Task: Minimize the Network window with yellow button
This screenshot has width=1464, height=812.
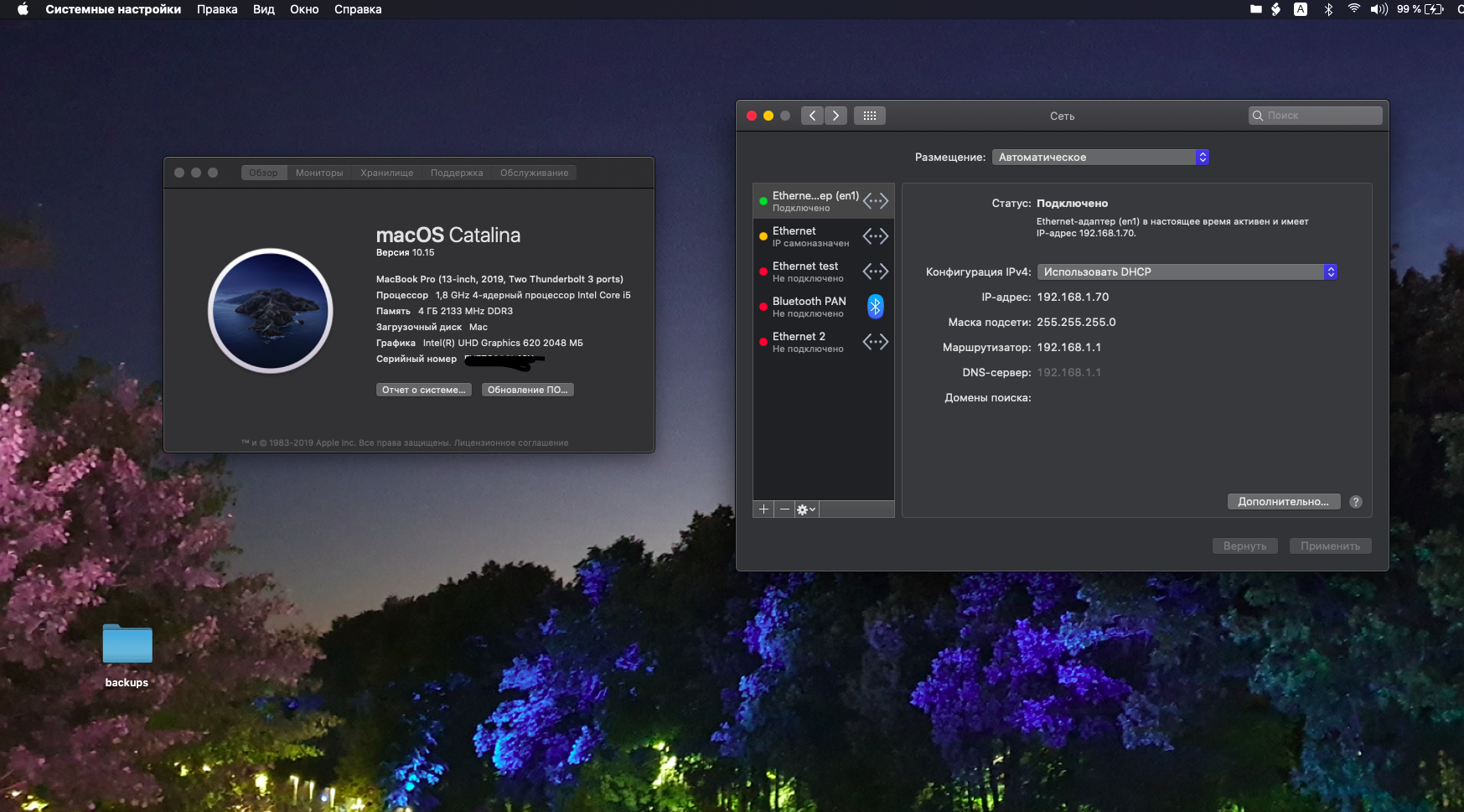Action: pyautogui.click(x=768, y=116)
